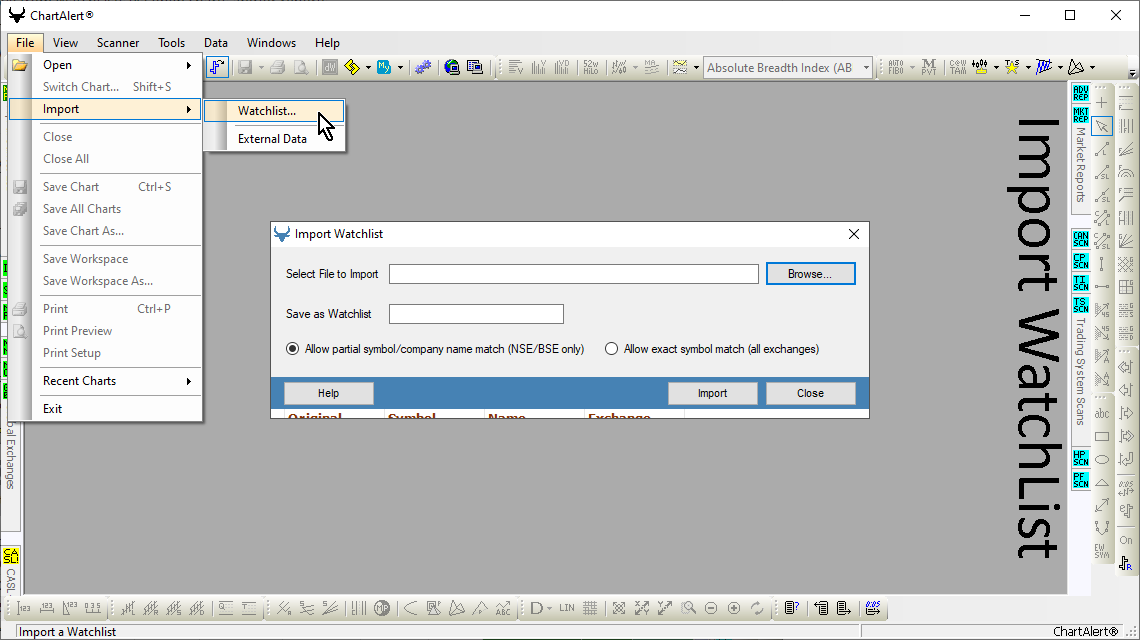The width and height of the screenshot is (1140, 640).
Task: Click the MP circle icon
Action: pyautogui.click(x=382, y=608)
